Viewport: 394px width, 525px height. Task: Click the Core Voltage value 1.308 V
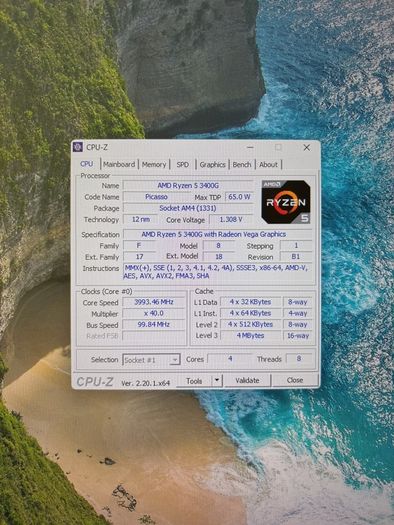[231, 219]
